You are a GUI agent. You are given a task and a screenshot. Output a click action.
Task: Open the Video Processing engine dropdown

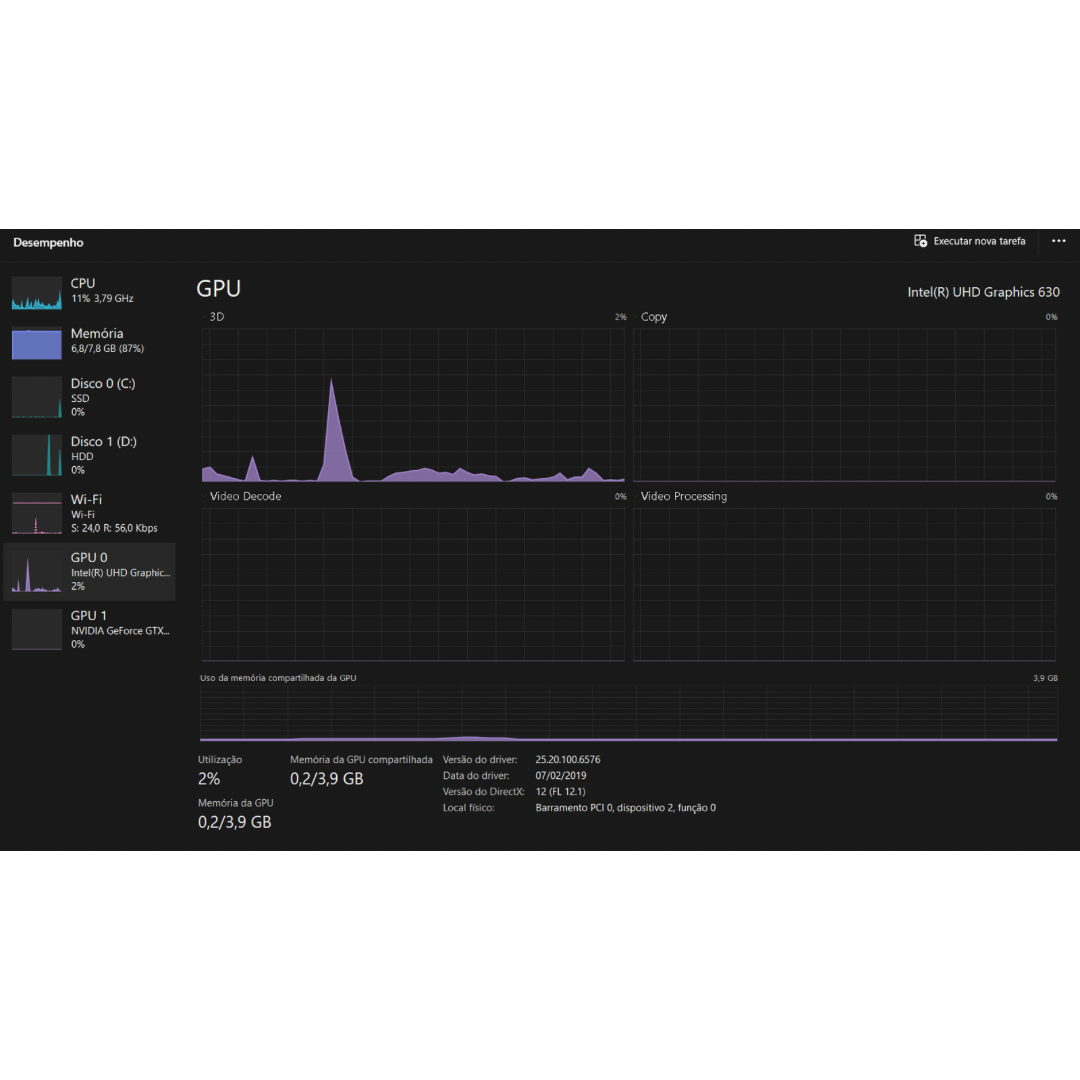[x=683, y=496]
